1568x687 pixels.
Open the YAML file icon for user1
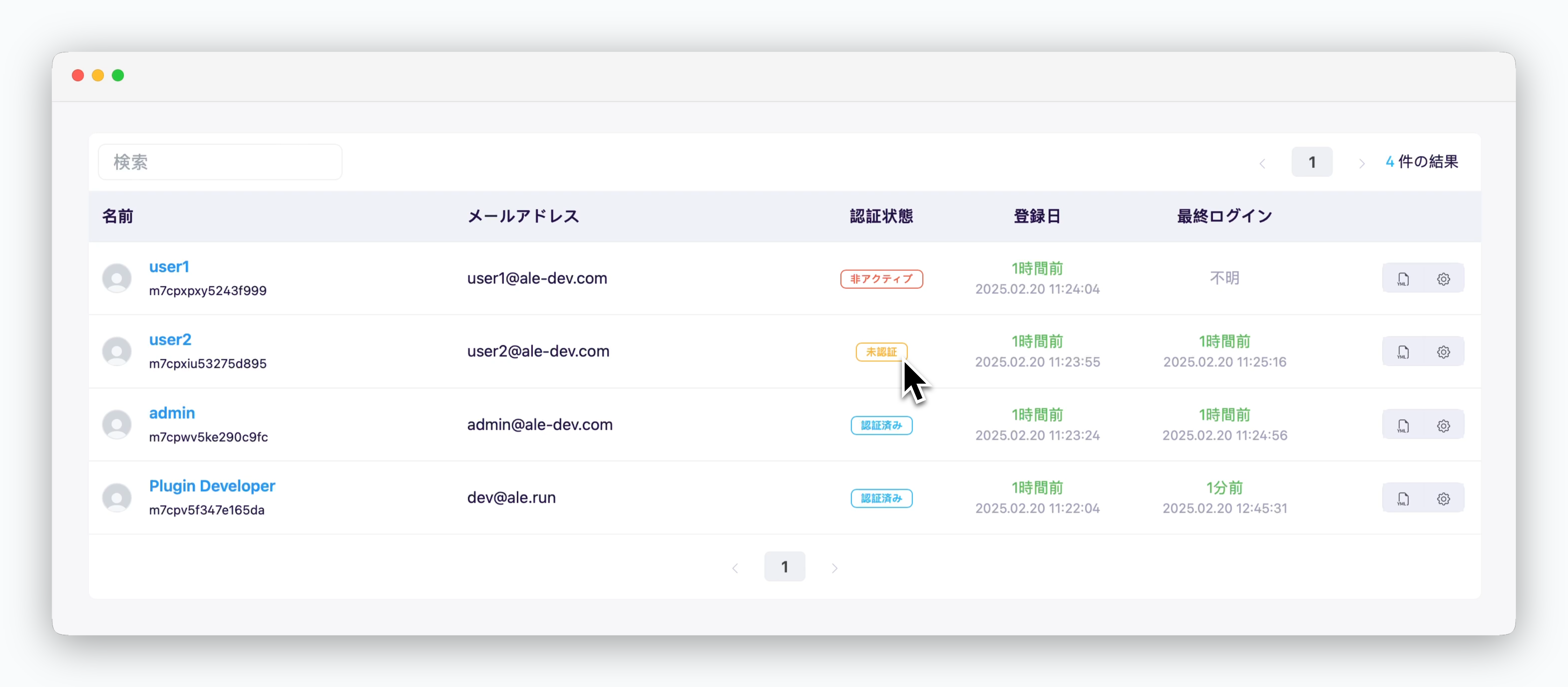click(1402, 279)
